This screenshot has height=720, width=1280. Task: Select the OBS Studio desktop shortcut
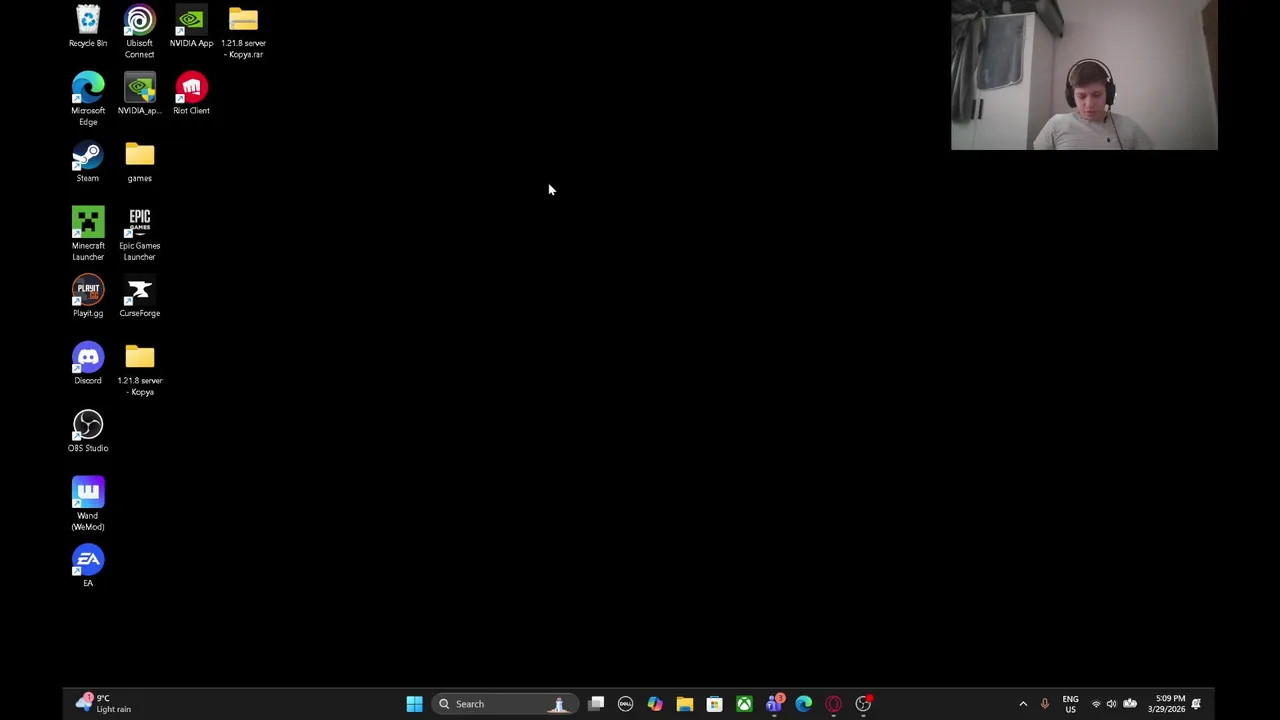pos(88,431)
